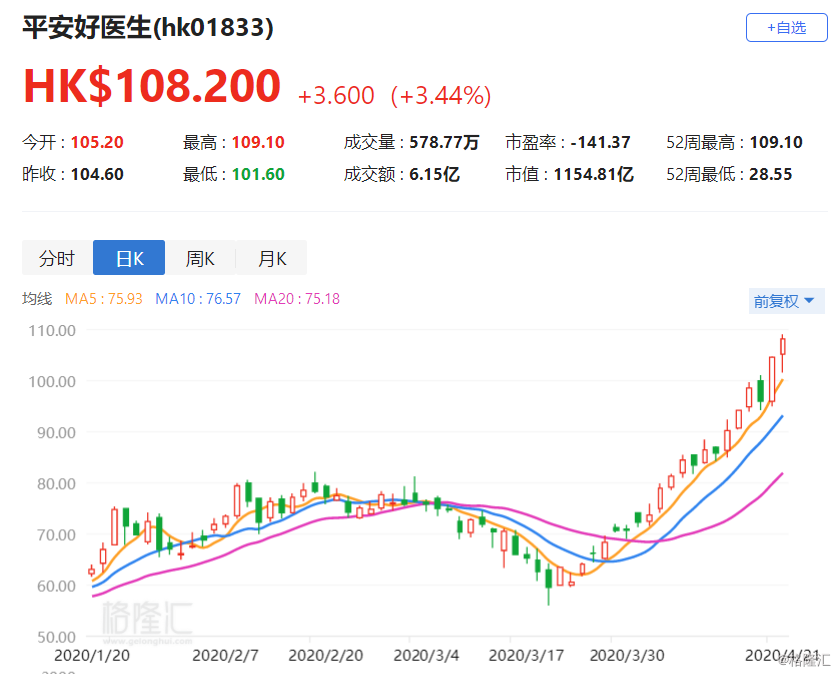The height and width of the screenshot is (674, 838).
Task: Click the percent change (+3.44%)
Action: tap(441, 96)
